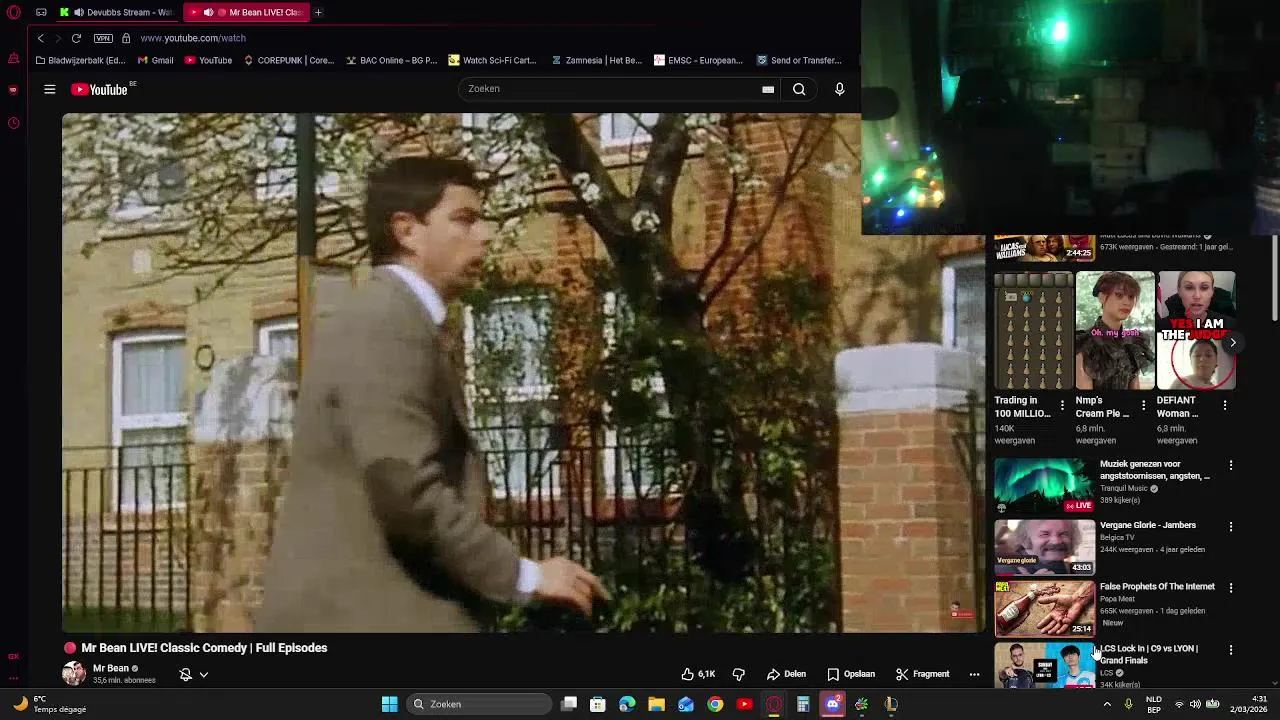Viewport: 1280px width, 720px height.
Task: Reload the page with the refresh icon
Action: pos(76,38)
